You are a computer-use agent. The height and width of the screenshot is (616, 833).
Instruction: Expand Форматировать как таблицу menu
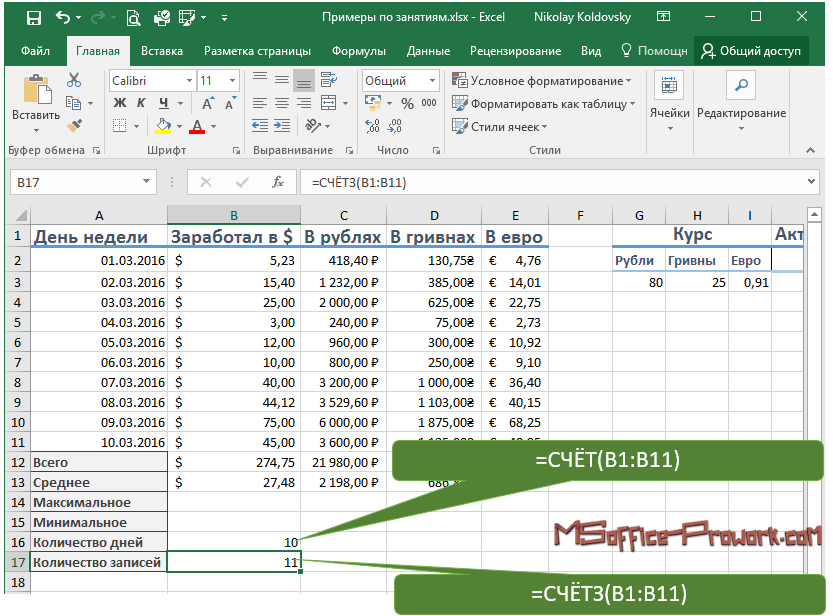(543, 104)
